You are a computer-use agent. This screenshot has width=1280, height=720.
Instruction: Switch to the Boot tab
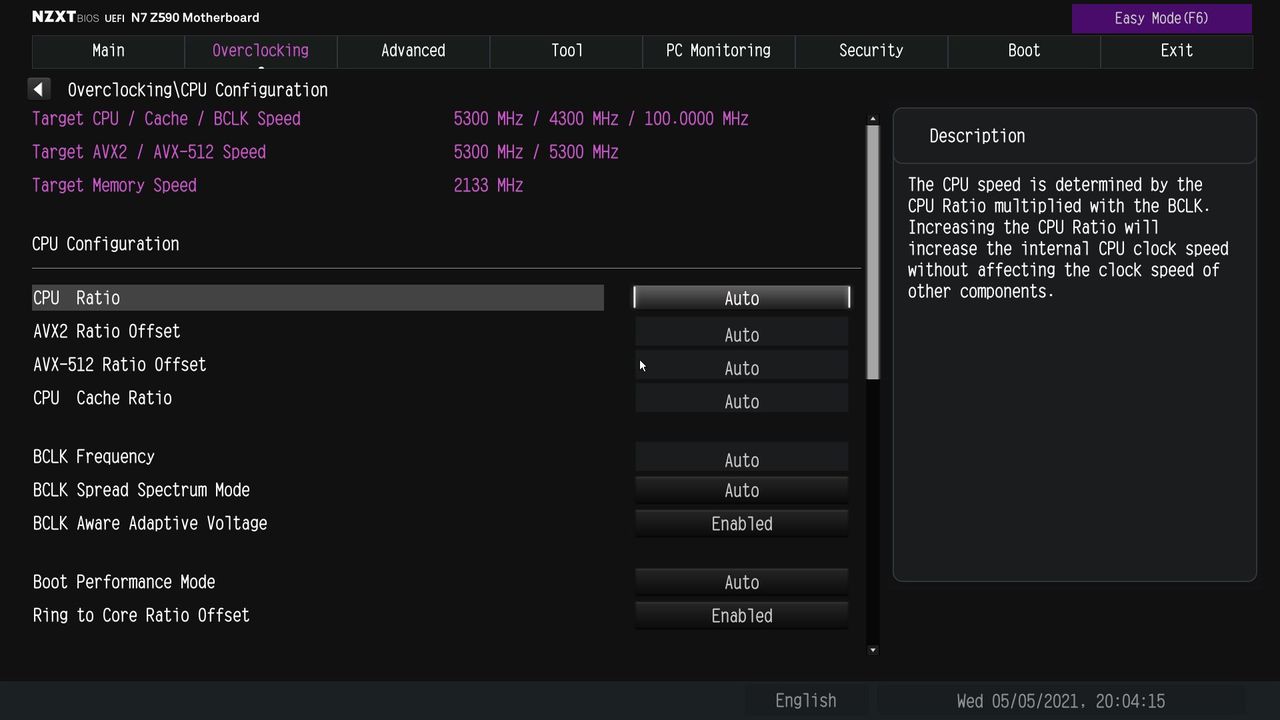pyautogui.click(x=1024, y=51)
